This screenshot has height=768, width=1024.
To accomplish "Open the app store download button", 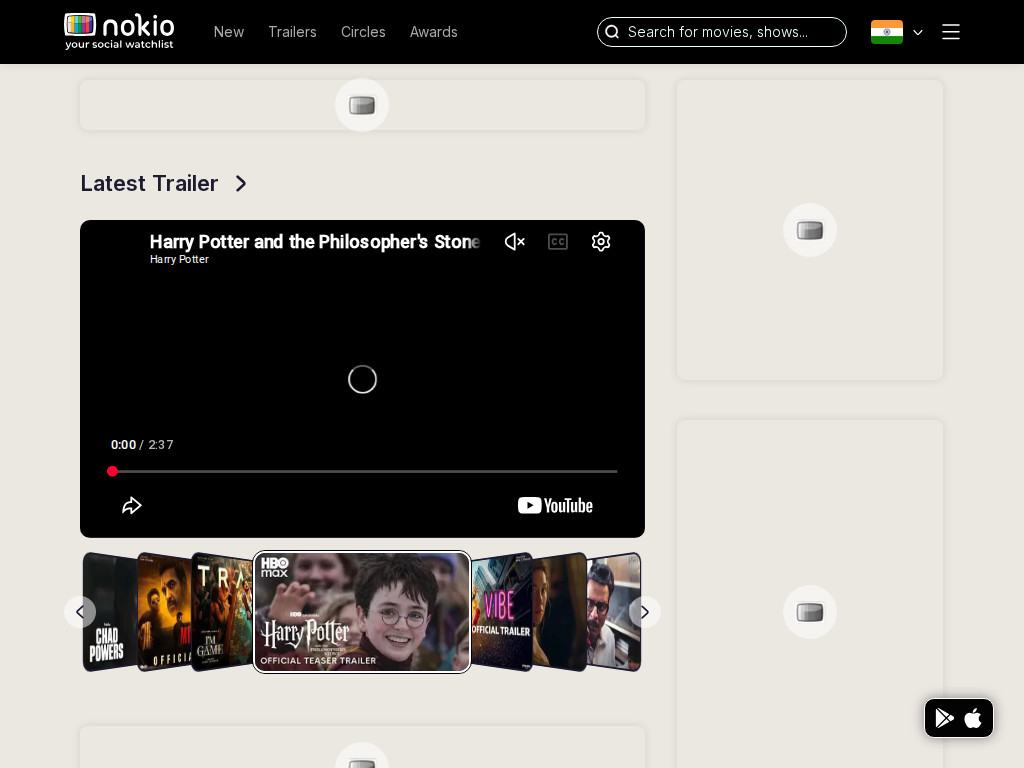I will tap(959, 718).
